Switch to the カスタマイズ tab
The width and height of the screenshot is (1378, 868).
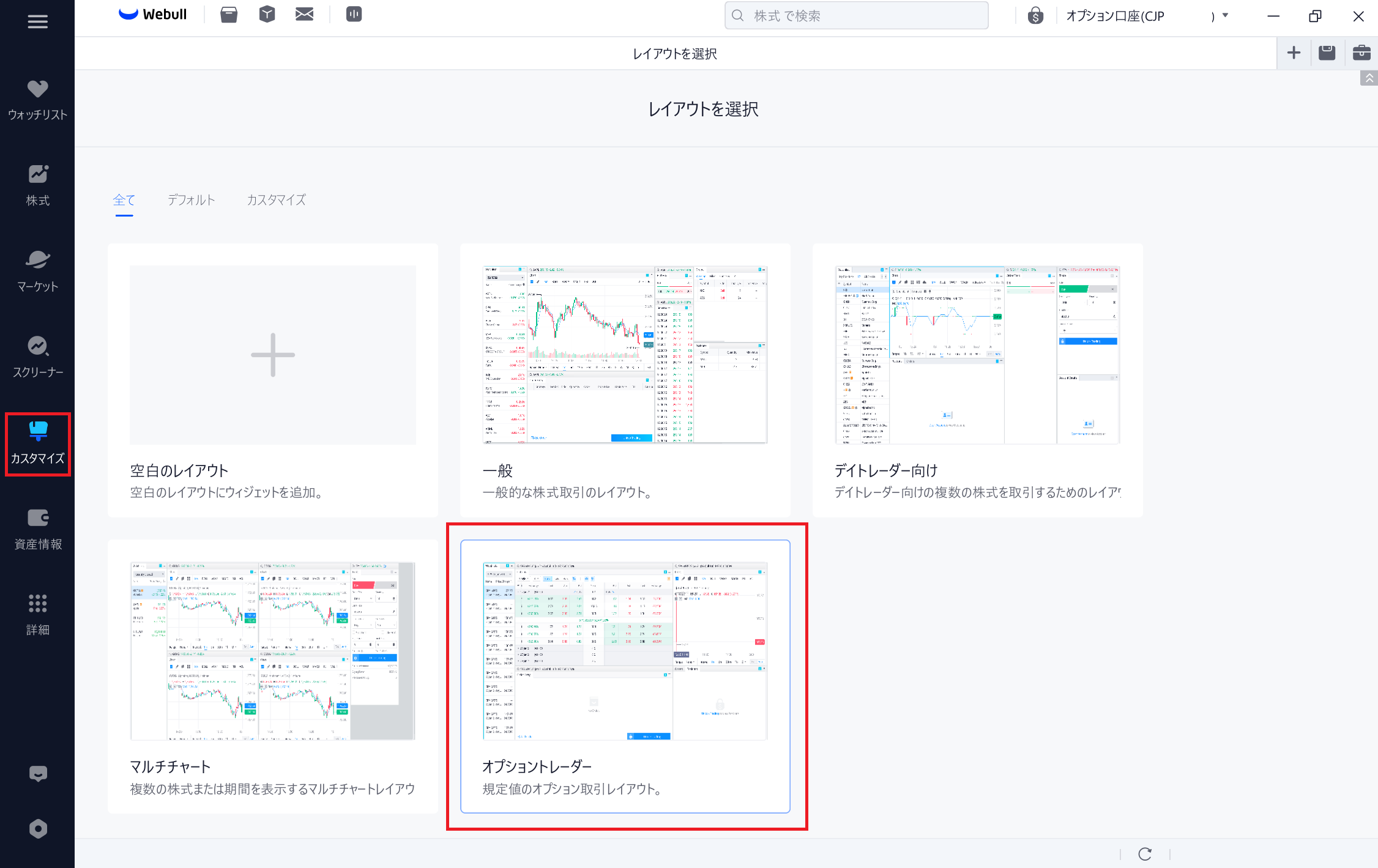[x=276, y=200]
